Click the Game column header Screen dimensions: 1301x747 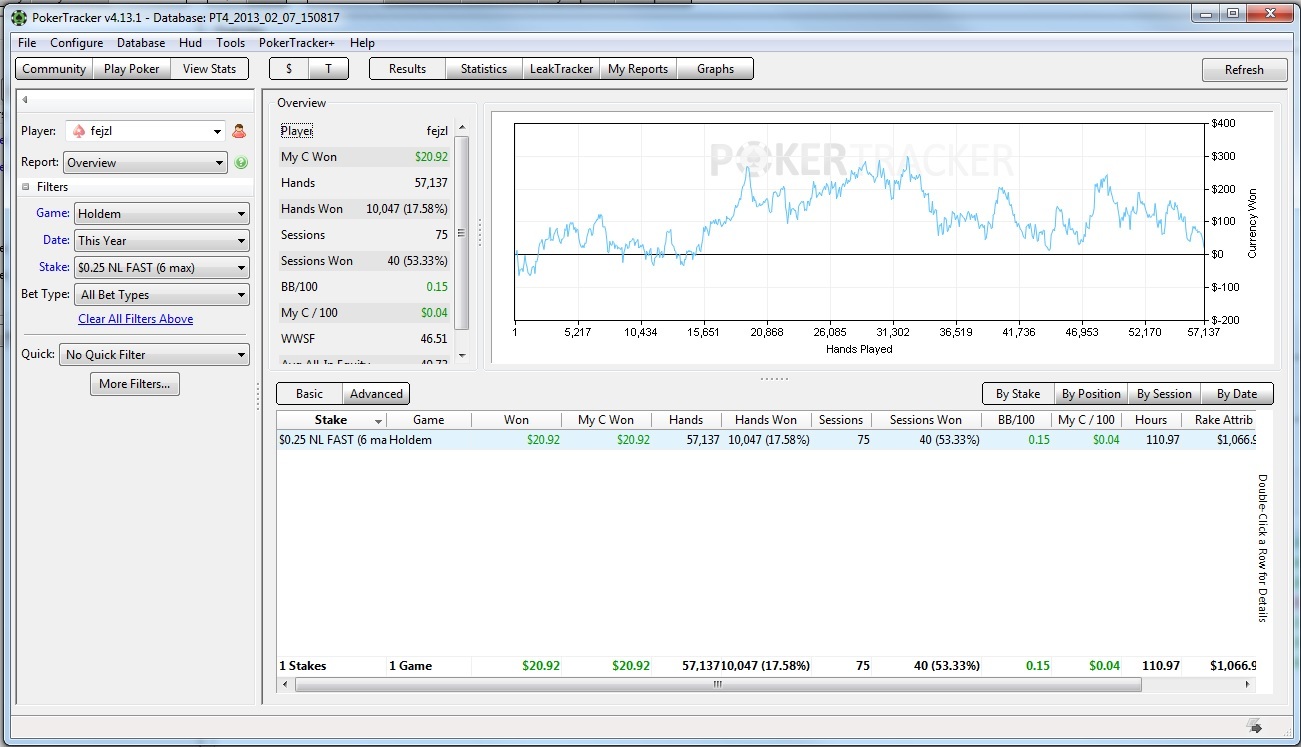[428, 420]
